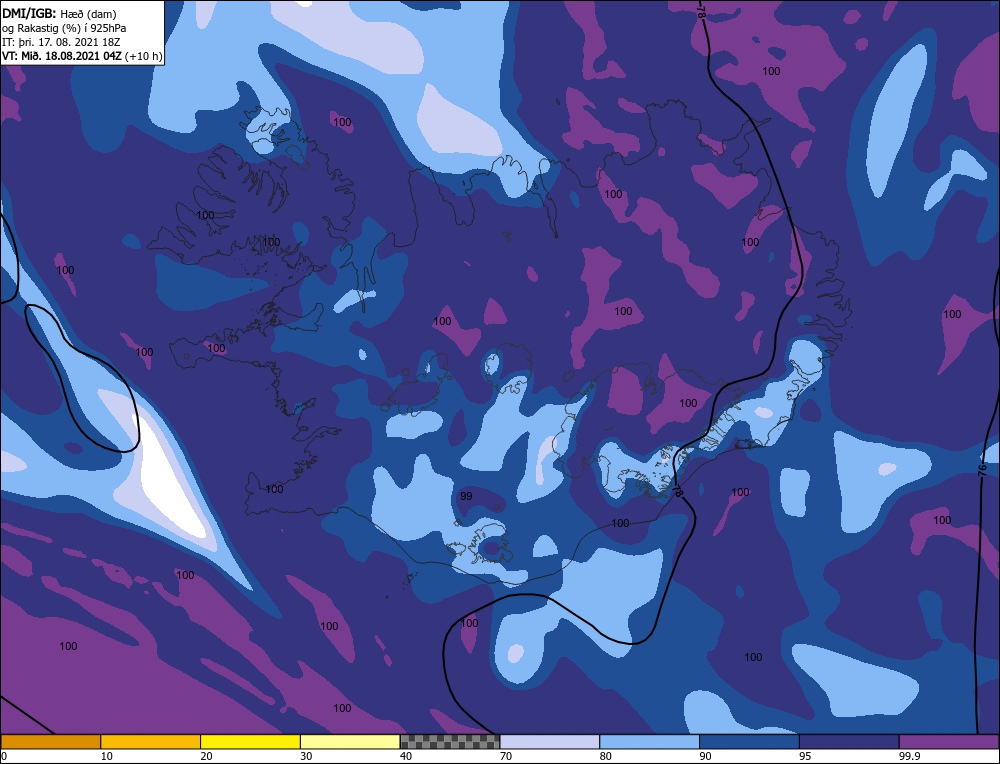1000x764 pixels.
Task: Click the 'DMI/IGB: Hæð (dam)' title text
Action: [x=59, y=13]
